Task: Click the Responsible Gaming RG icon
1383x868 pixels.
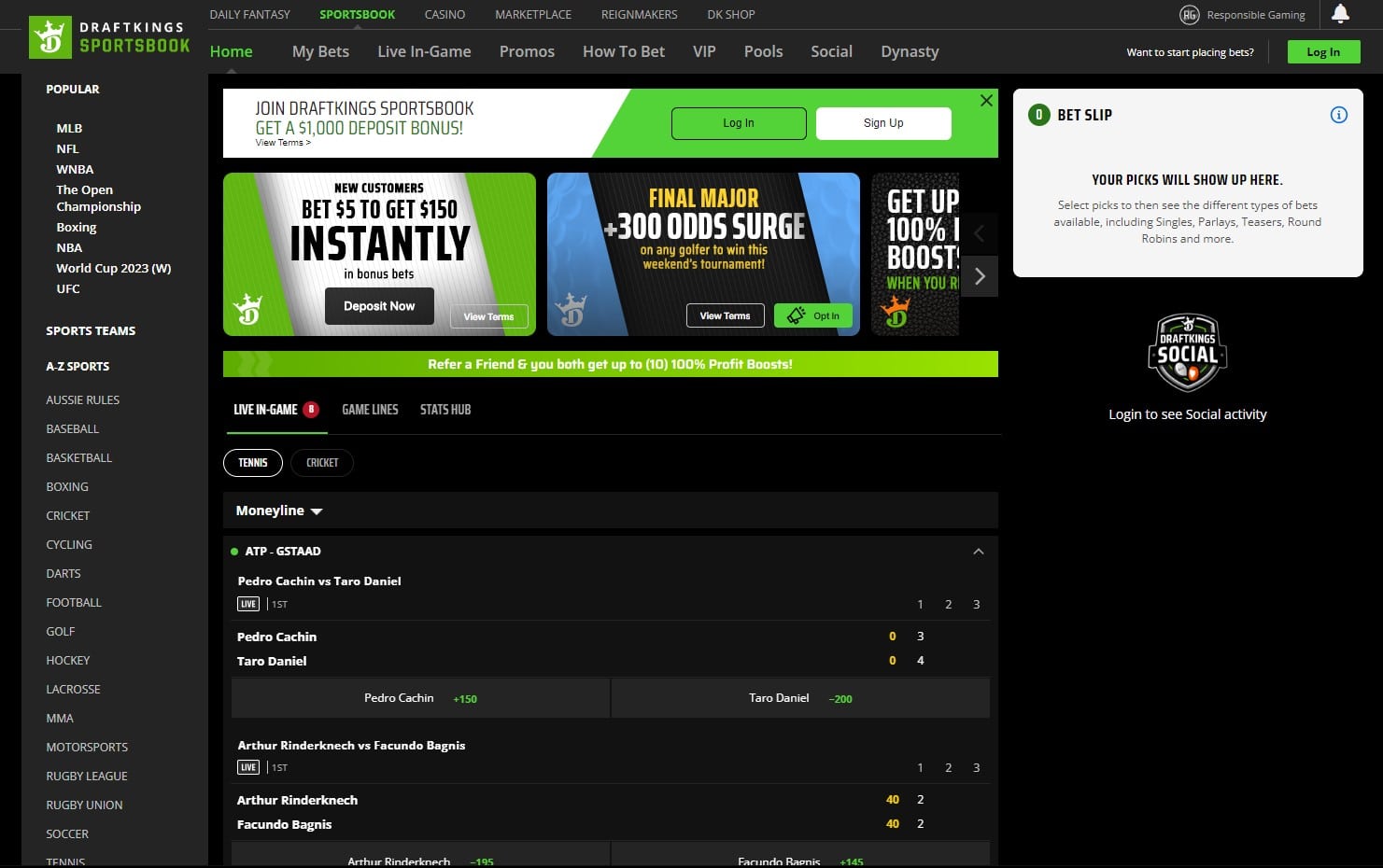Action: click(1190, 15)
